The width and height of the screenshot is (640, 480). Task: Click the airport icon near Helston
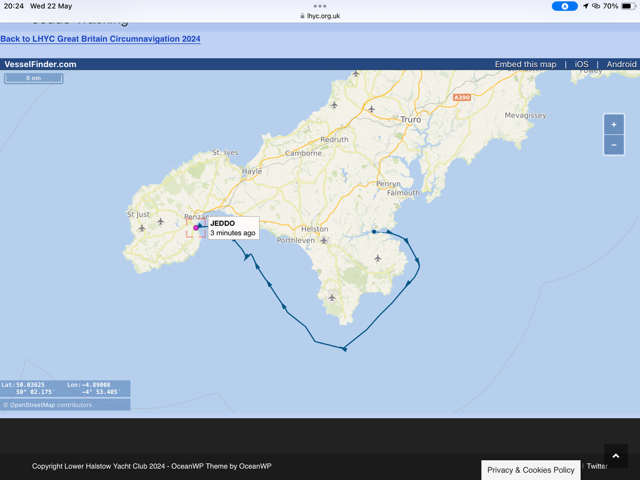[324, 241]
